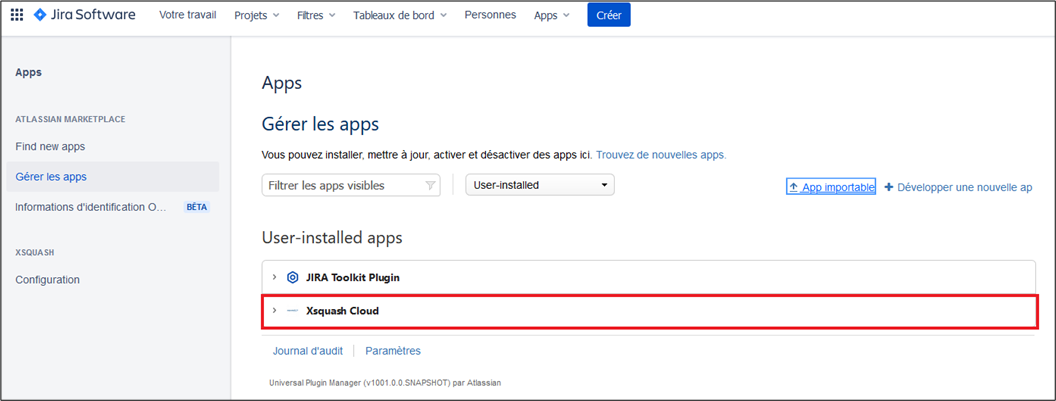Open the Filtres menu
Screen dimensions: 1056x401
[x=316, y=15]
